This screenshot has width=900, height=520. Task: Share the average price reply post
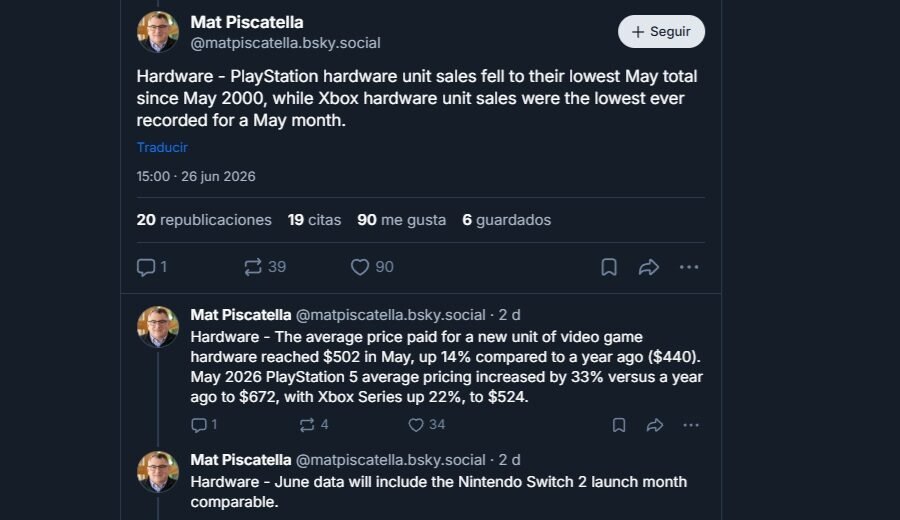[x=655, y=425]
